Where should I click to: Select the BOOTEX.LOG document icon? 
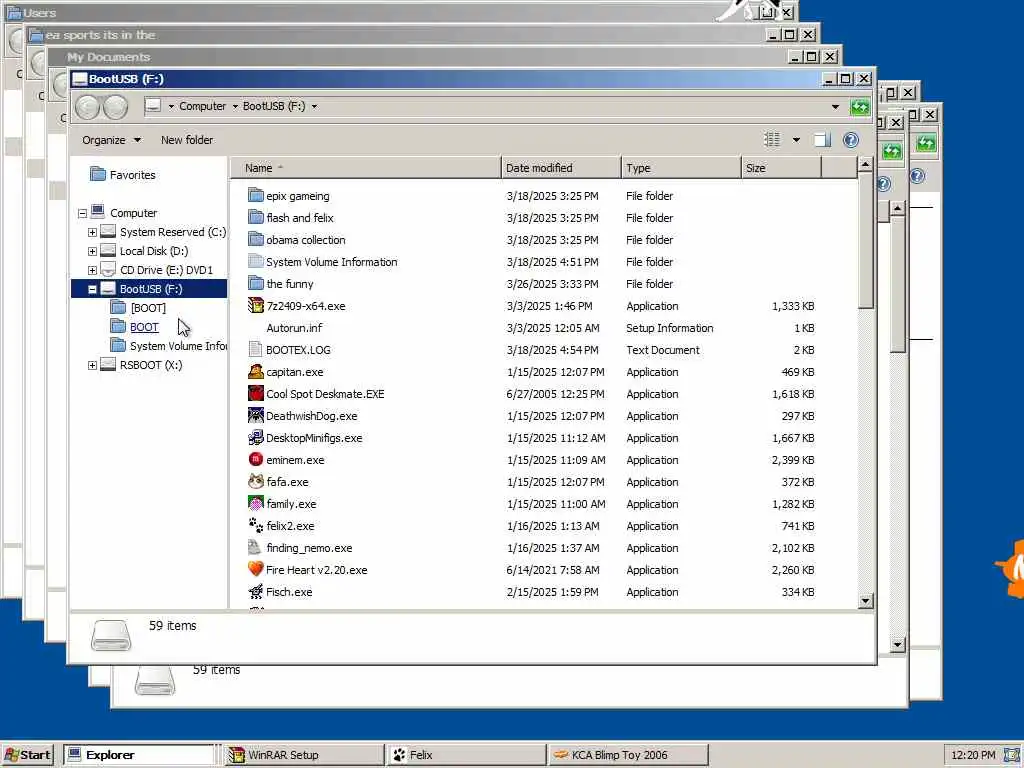255,349
